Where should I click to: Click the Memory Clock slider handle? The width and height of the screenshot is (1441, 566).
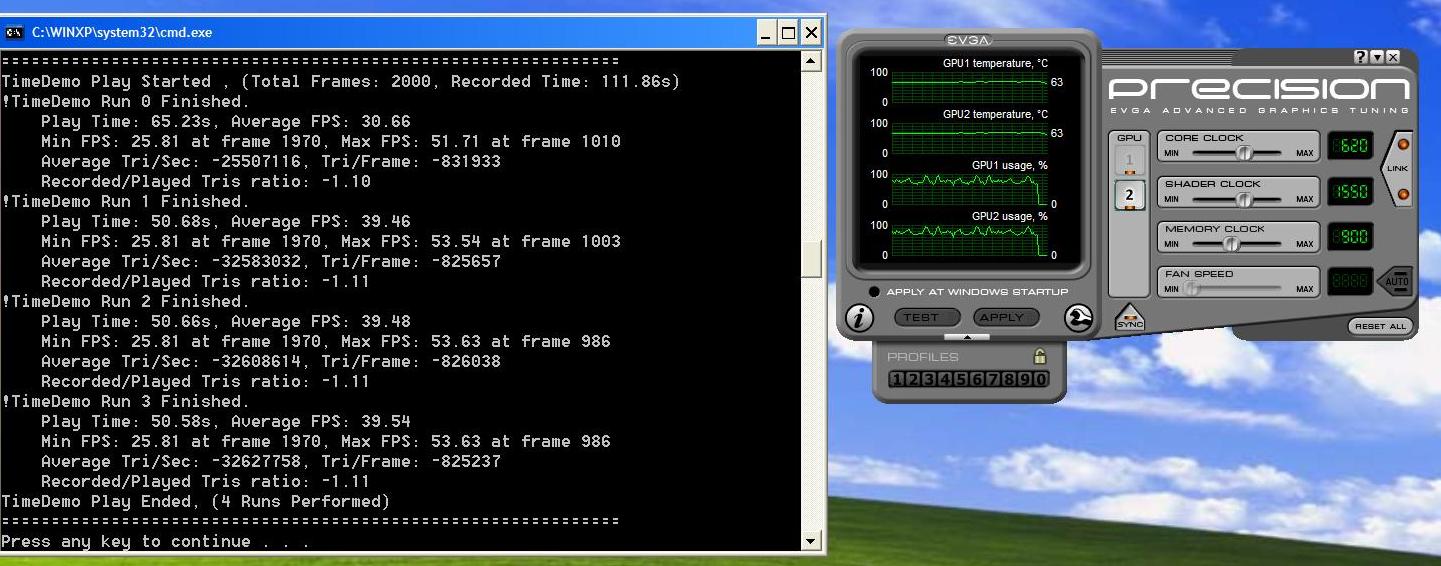coord(1231,244)
